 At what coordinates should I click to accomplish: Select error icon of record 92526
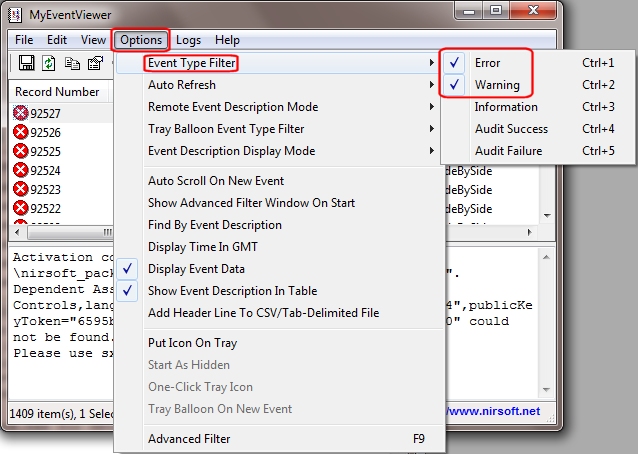[20, 132]
